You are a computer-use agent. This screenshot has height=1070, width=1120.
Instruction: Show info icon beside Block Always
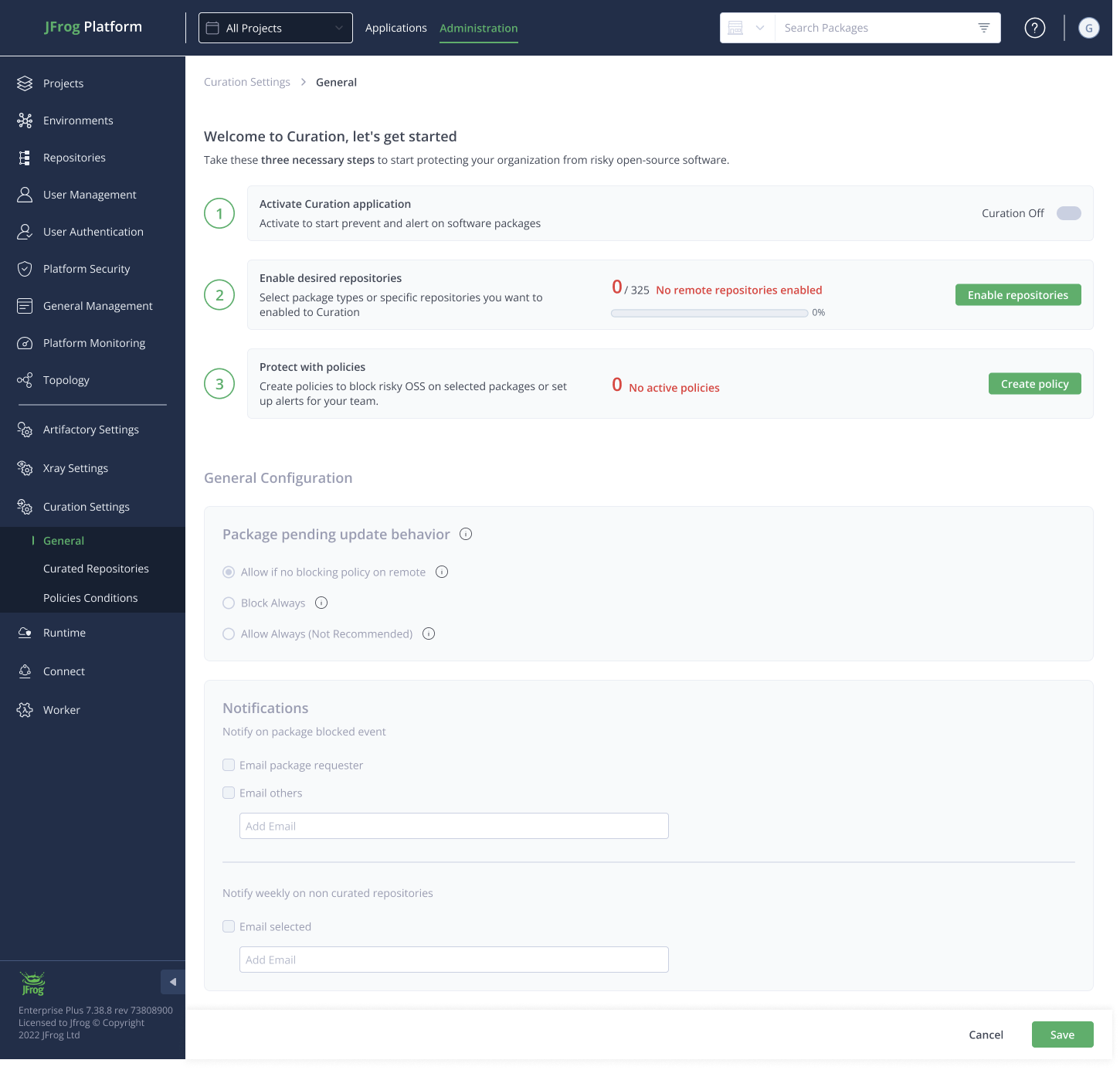pyautogui.click(x=321, y=603)
